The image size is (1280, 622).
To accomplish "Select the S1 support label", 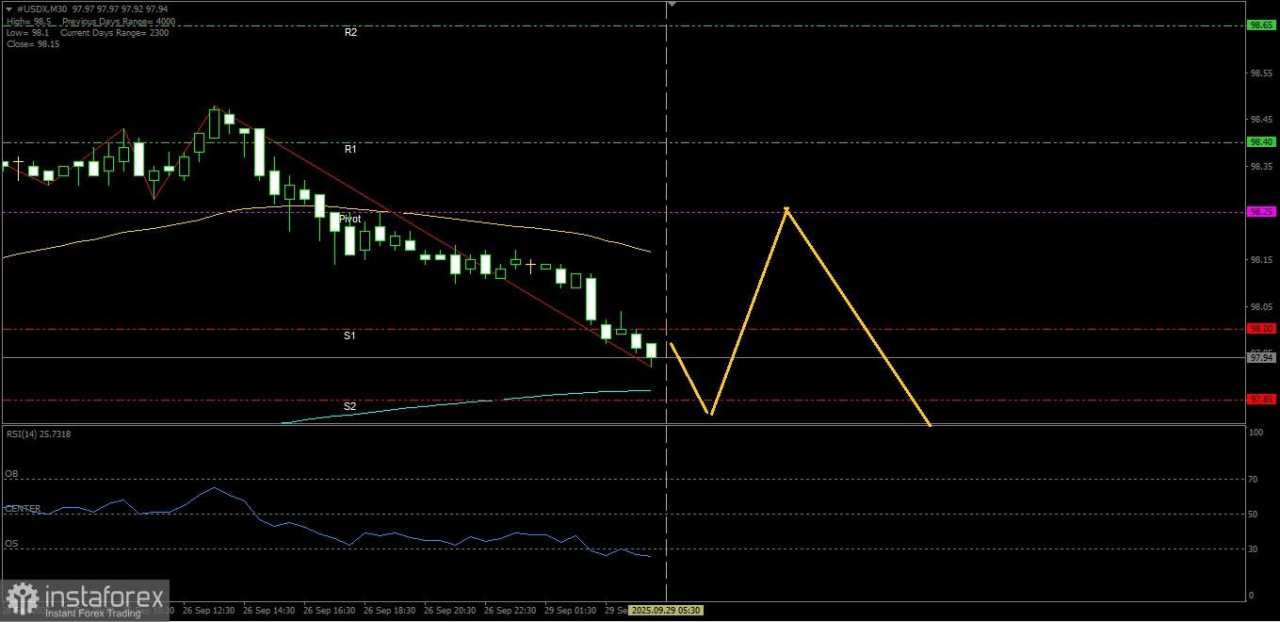I will [x=349, y=335].
